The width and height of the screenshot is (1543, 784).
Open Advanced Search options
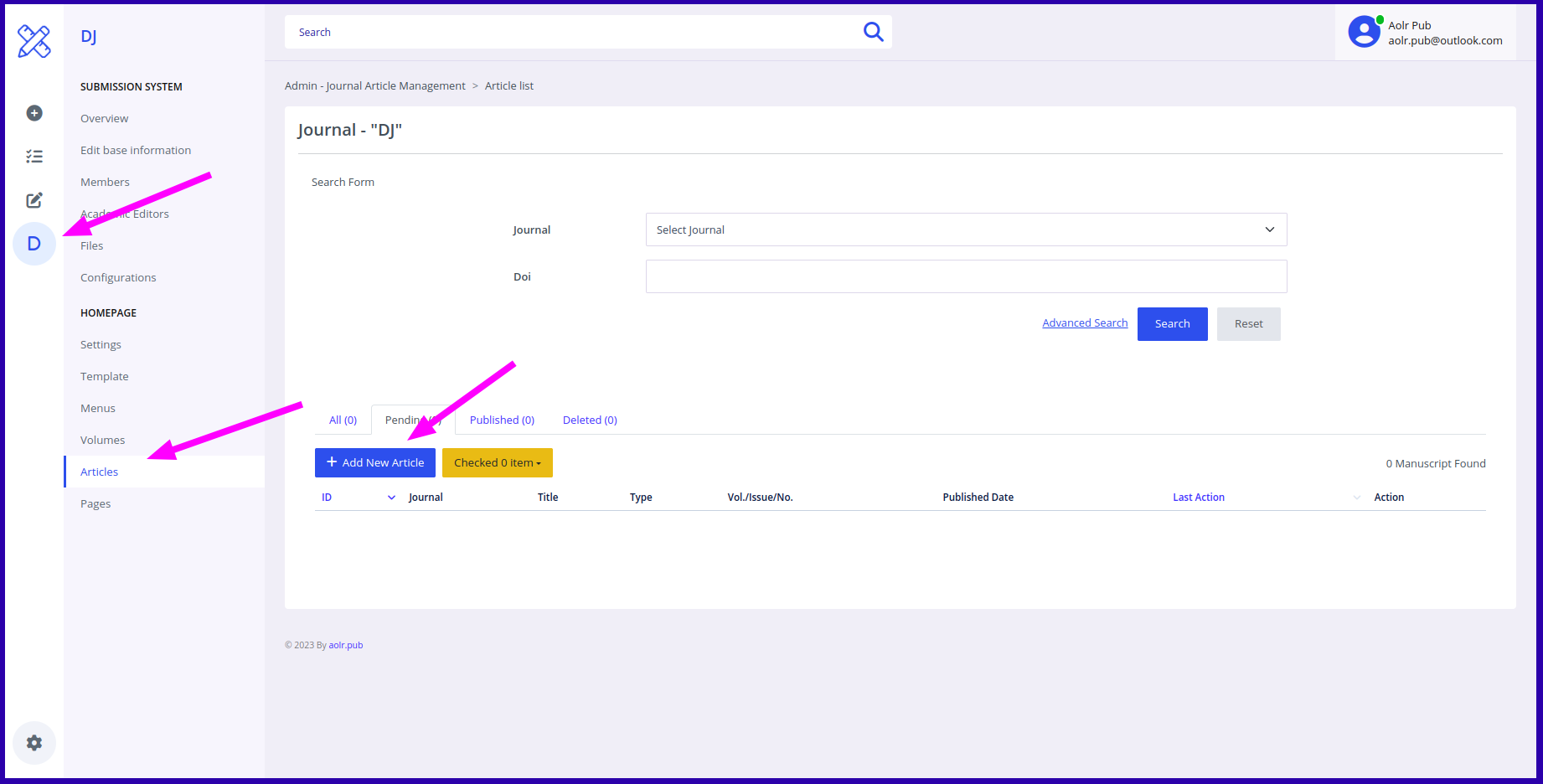coord(1084,322)
